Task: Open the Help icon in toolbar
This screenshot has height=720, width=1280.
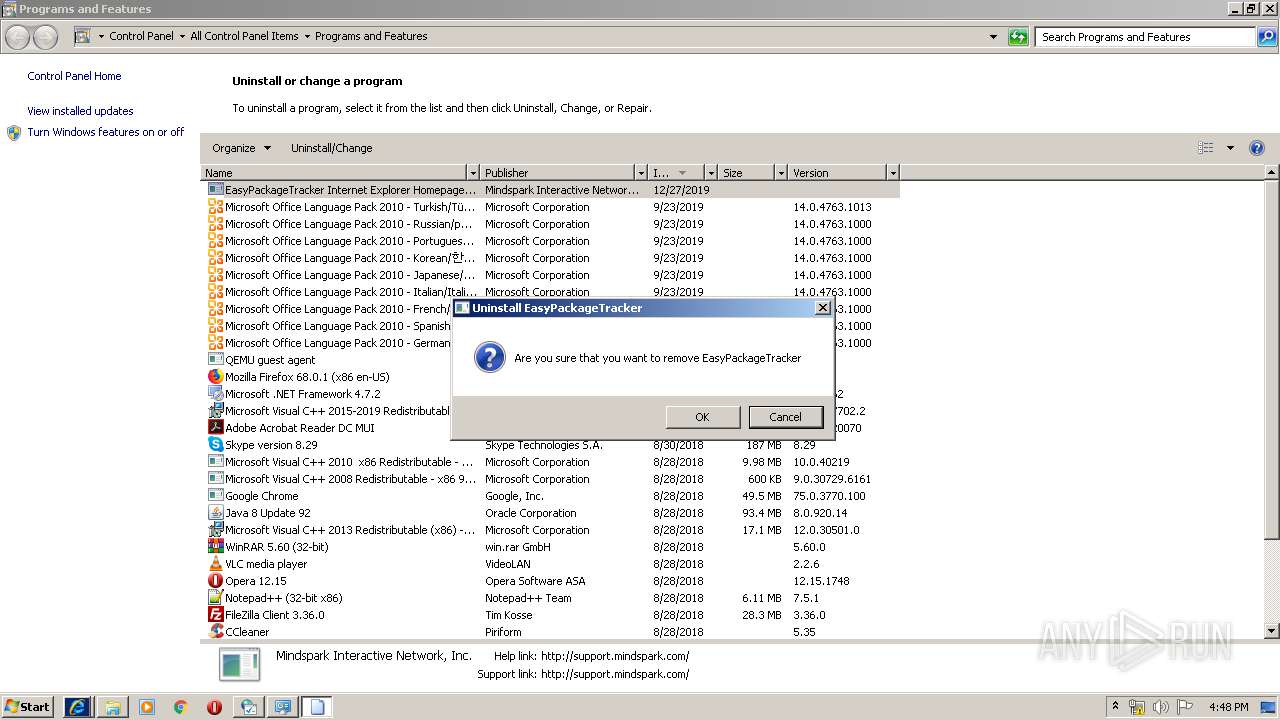Action: (x=1257, y=148)
